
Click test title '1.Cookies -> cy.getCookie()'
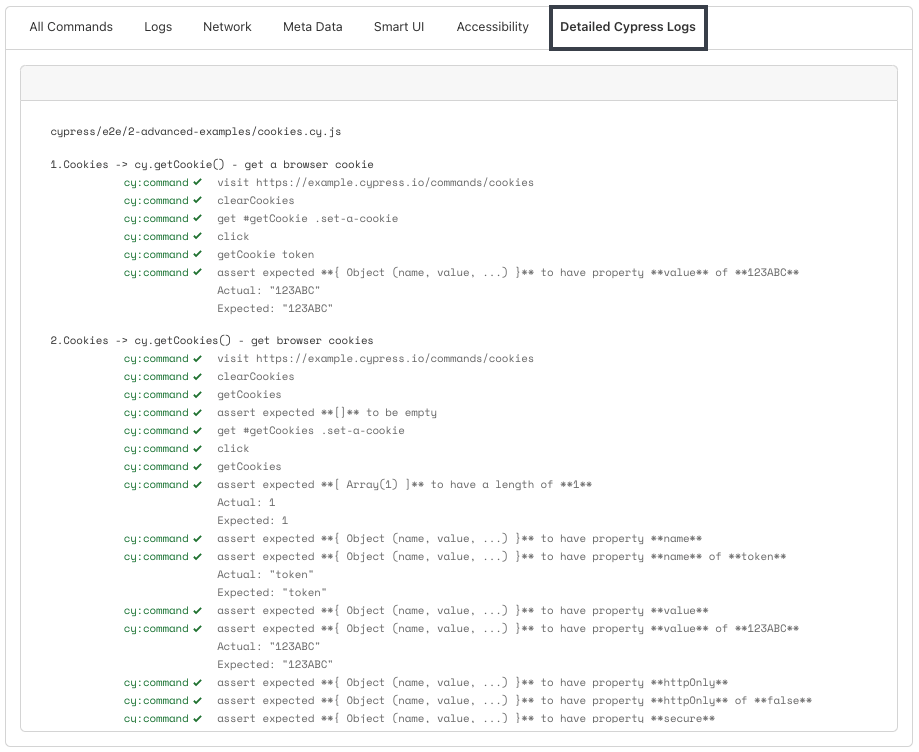pyautogui.click(x=212, y=165)
